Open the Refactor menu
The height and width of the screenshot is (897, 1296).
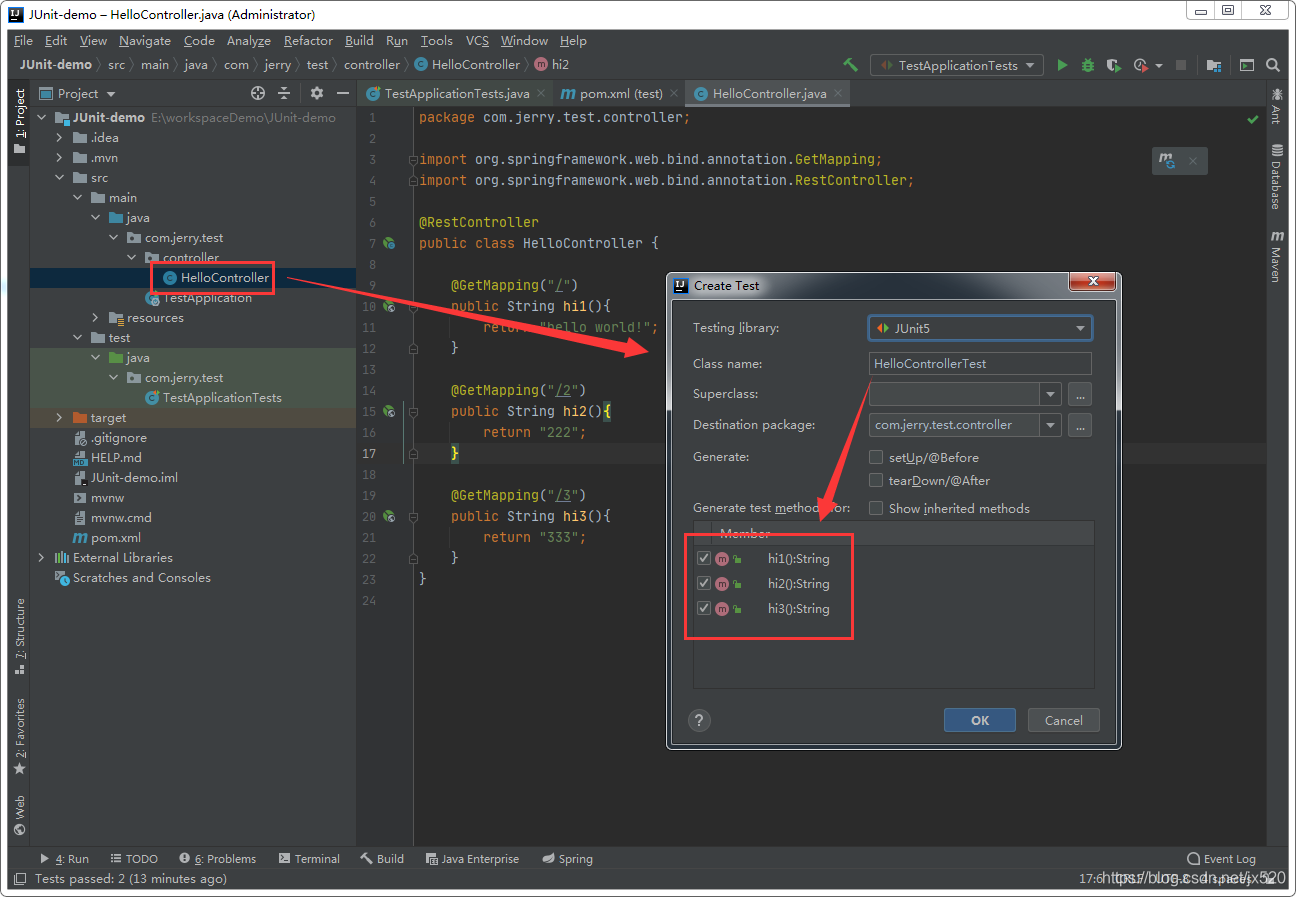point(308,41)
